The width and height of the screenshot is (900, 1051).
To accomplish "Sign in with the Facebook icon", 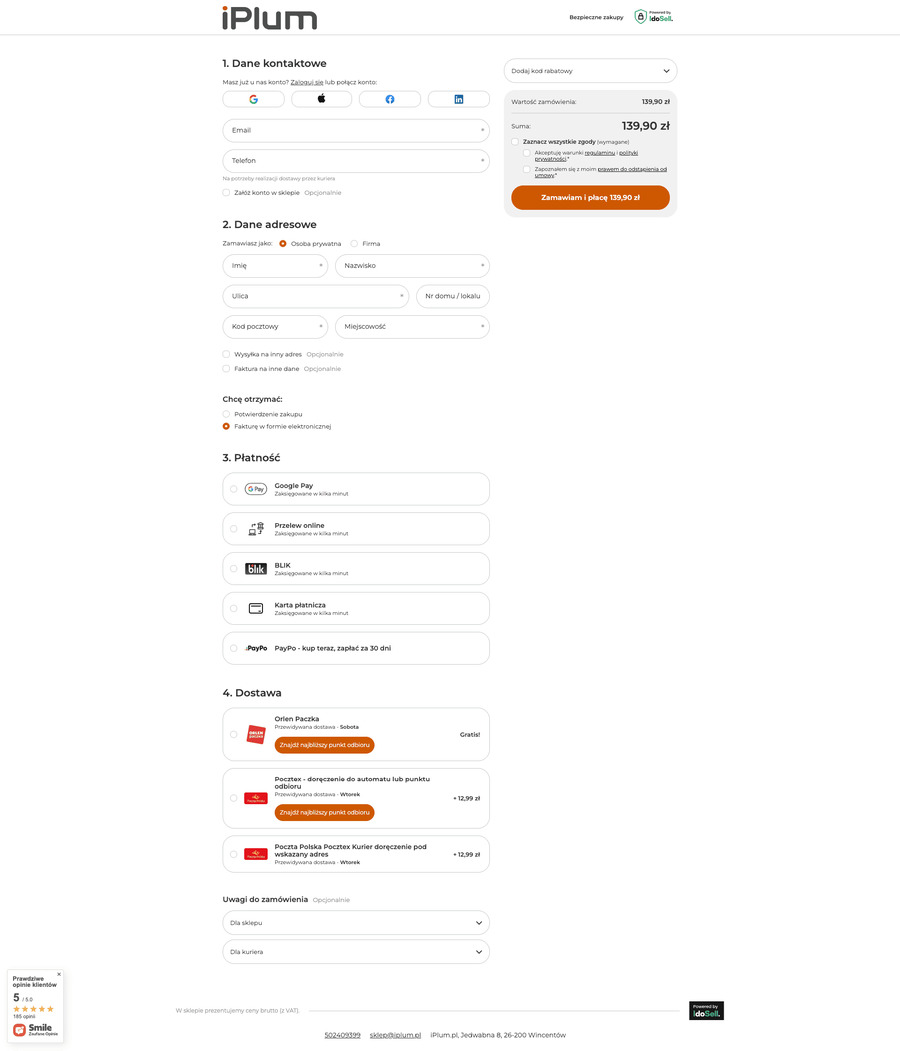I will pos(390,99).
